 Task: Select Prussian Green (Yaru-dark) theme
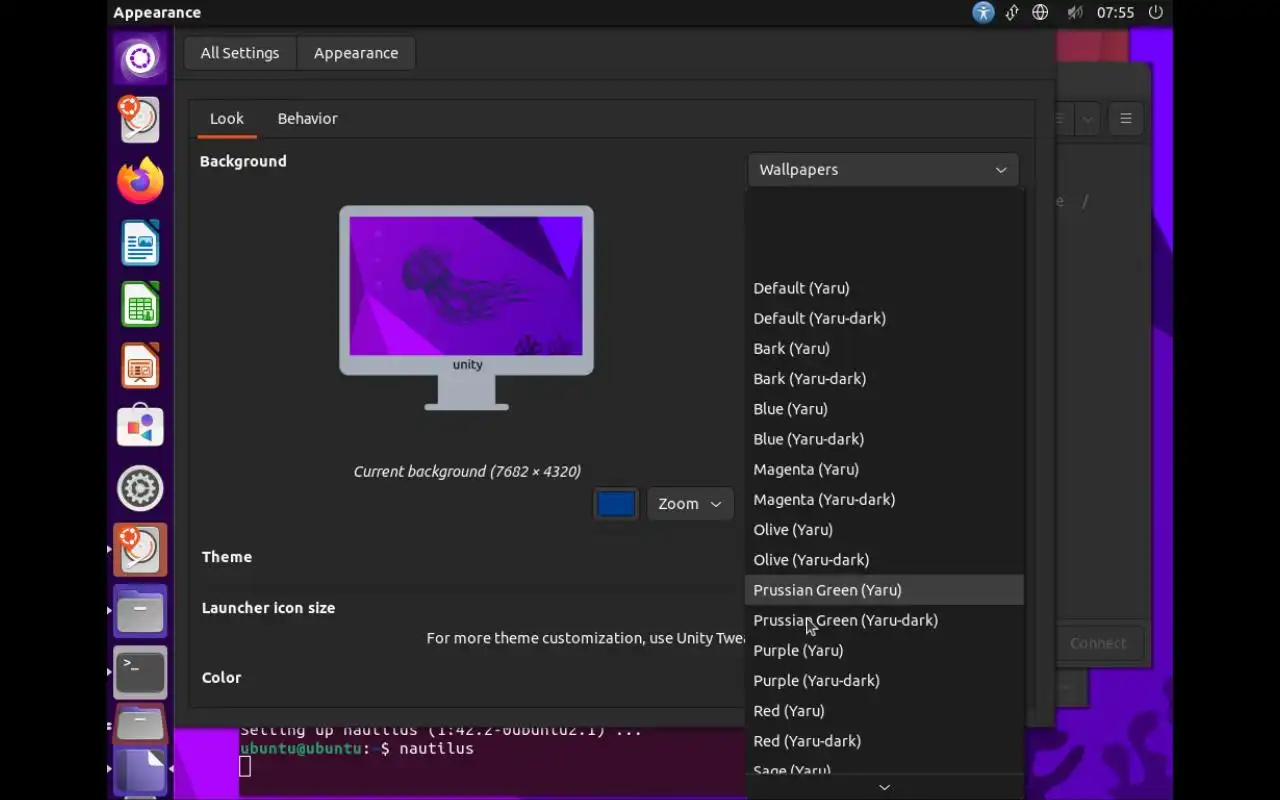click(884, 620)
